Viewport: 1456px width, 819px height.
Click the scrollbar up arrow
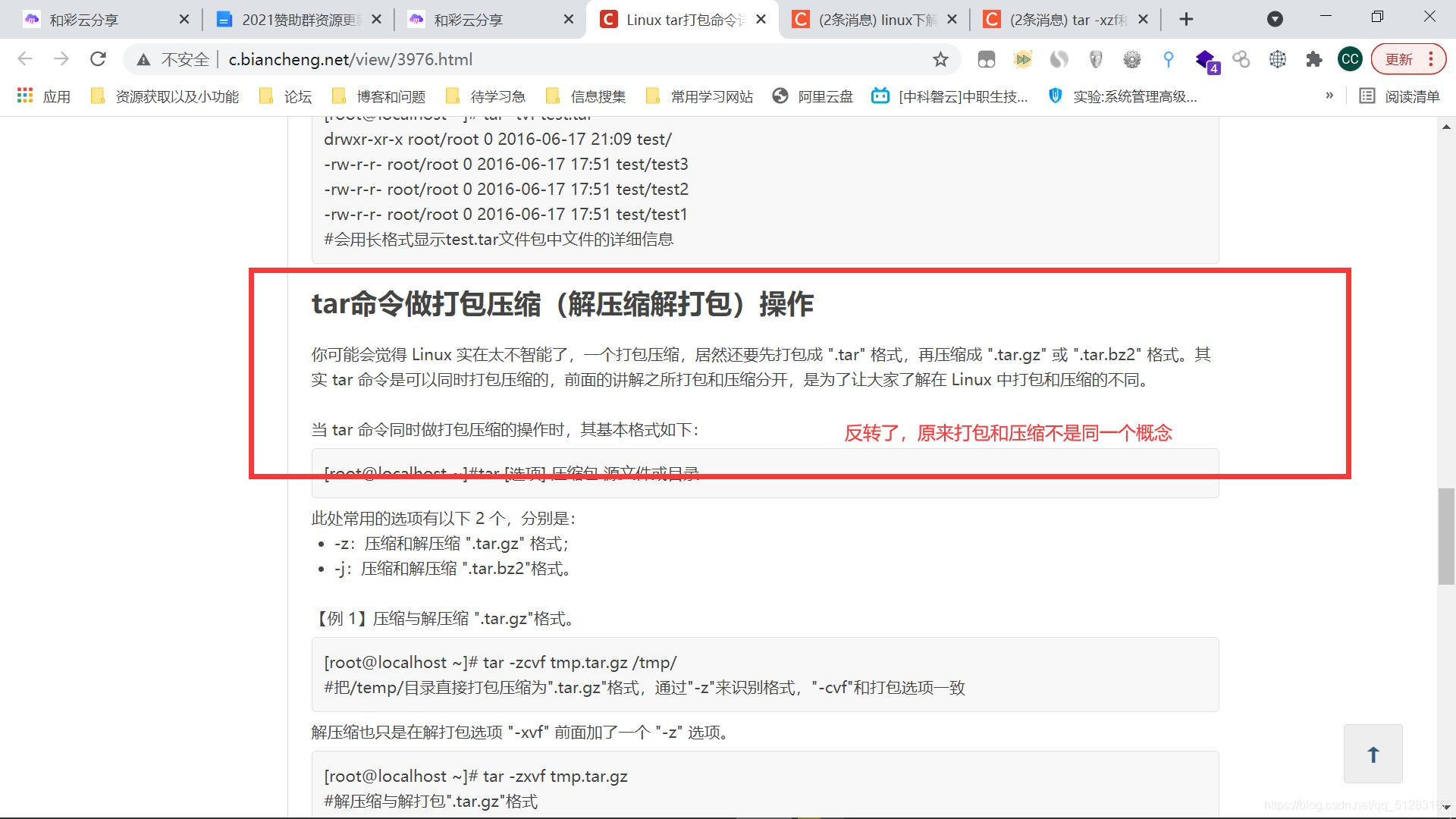pos(1446,127)
